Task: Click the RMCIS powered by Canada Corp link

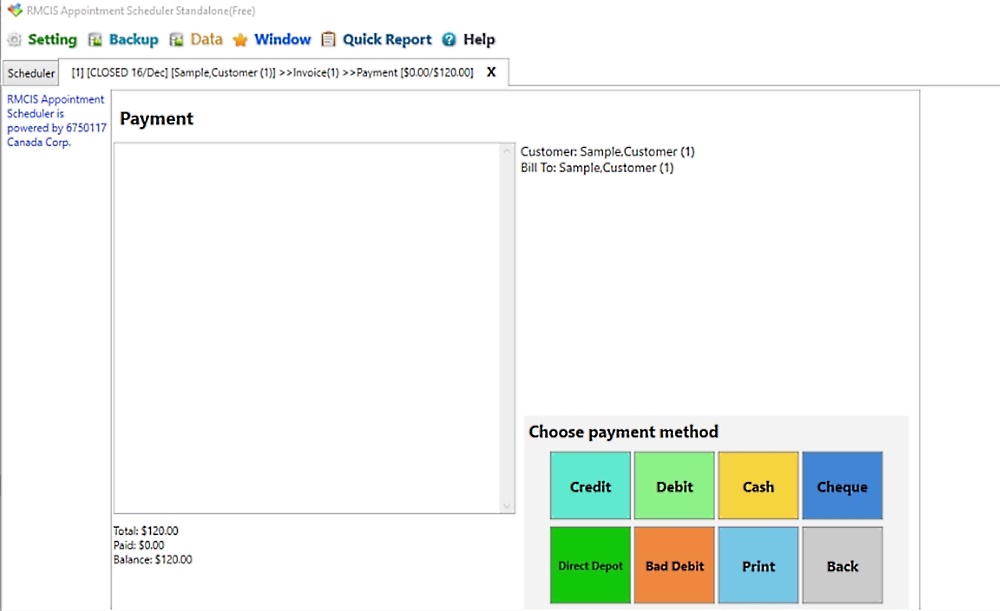Action: [56, 121]
